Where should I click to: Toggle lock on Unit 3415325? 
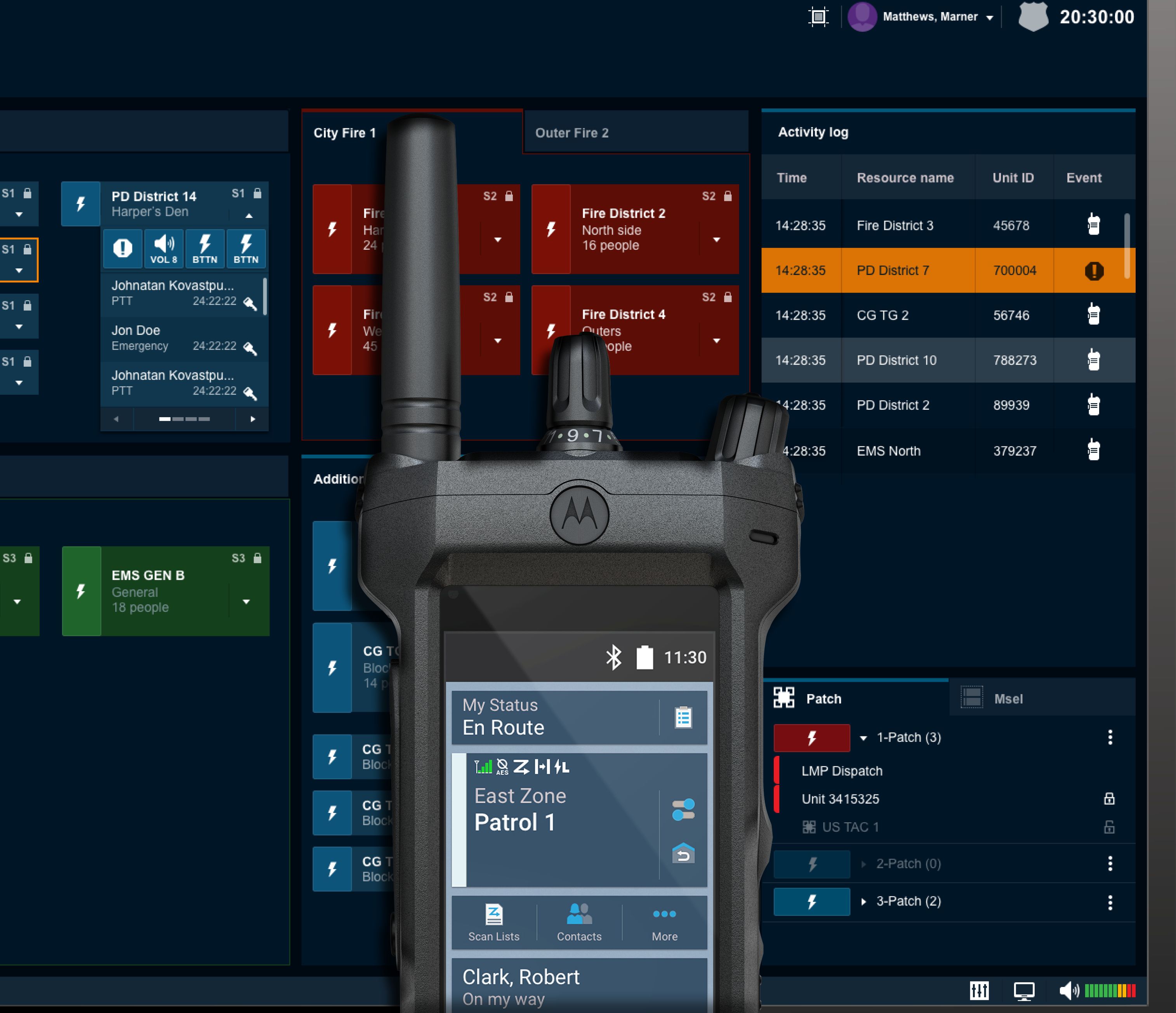(1109, 799)
